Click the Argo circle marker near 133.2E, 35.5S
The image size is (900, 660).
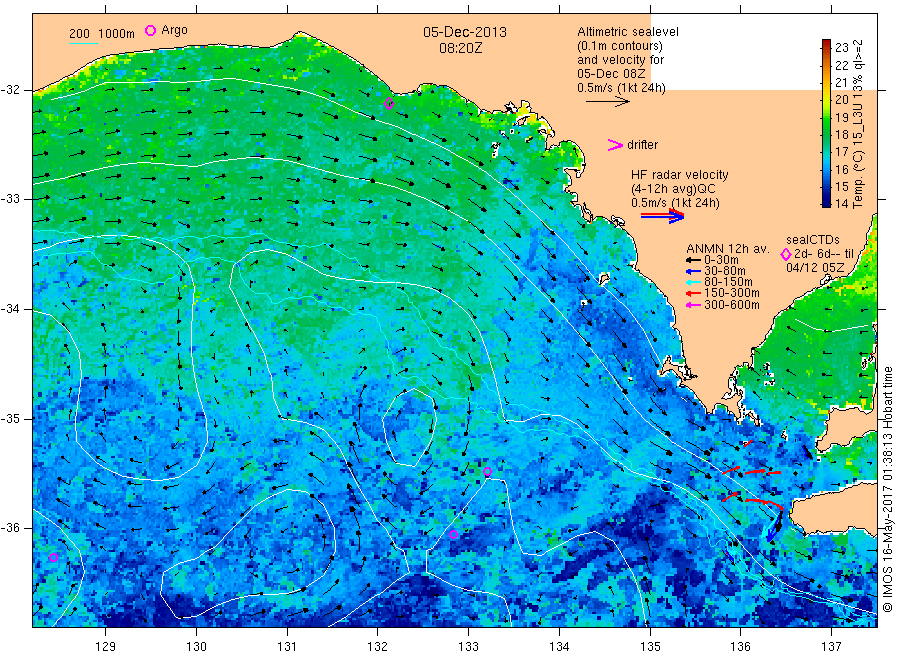click(487, 472)
